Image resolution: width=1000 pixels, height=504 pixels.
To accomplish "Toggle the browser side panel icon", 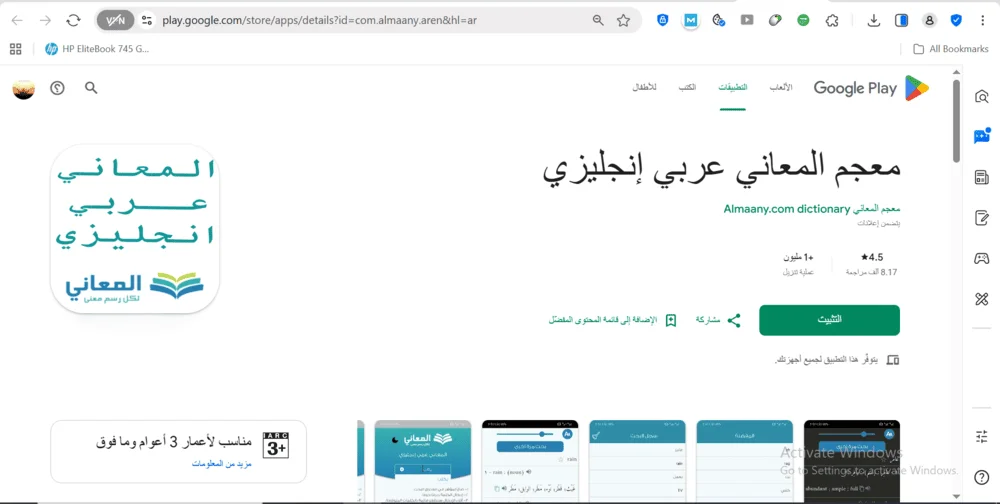I will 902,20.
